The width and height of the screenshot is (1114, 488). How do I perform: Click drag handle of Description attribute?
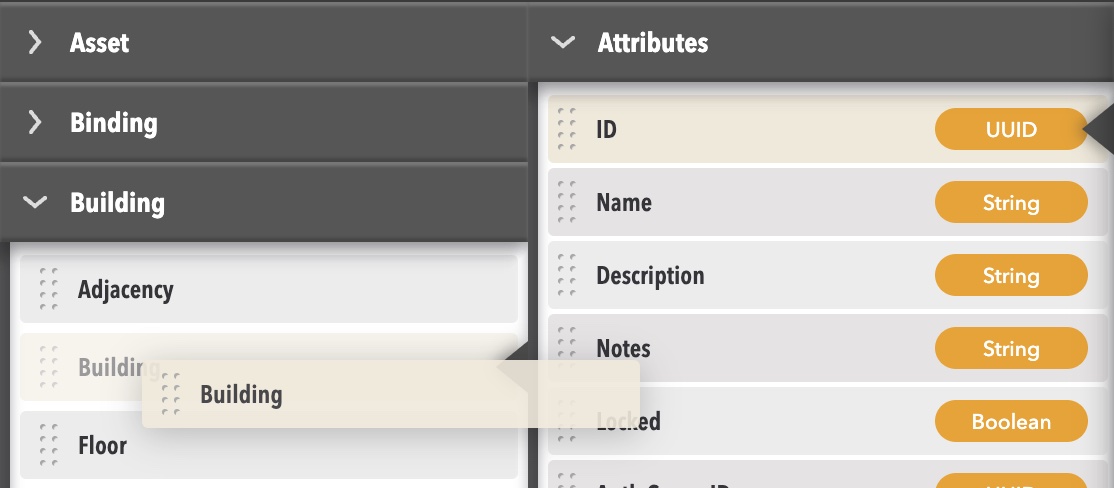point(567,276)
